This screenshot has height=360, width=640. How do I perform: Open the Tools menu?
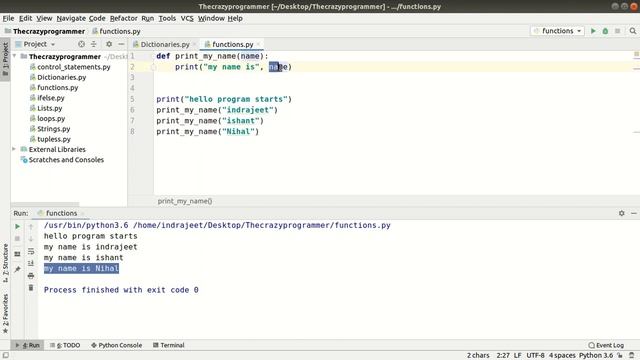tap(167, 18)
